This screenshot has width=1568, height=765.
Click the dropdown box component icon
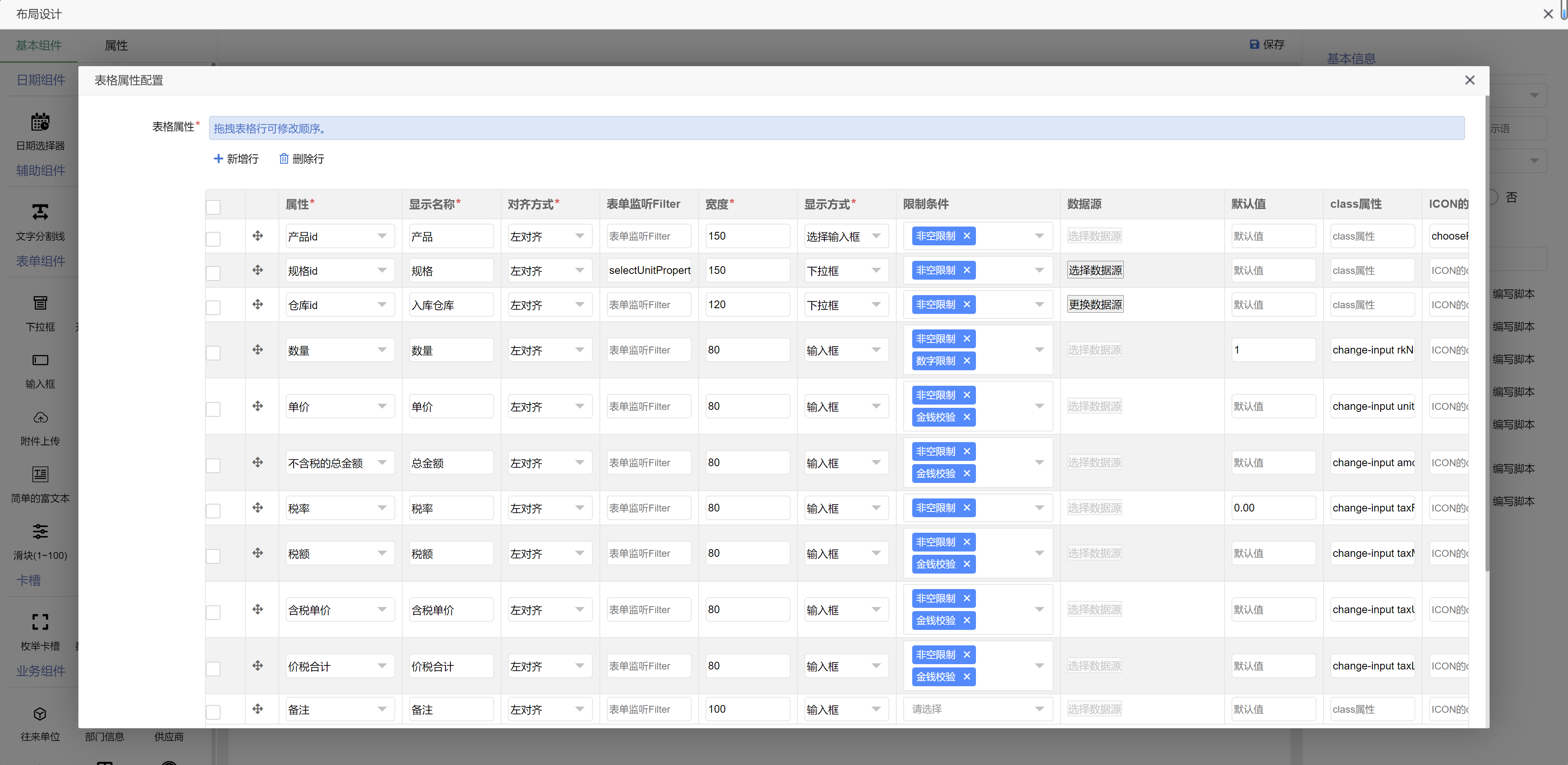click(x=40, y=302)
